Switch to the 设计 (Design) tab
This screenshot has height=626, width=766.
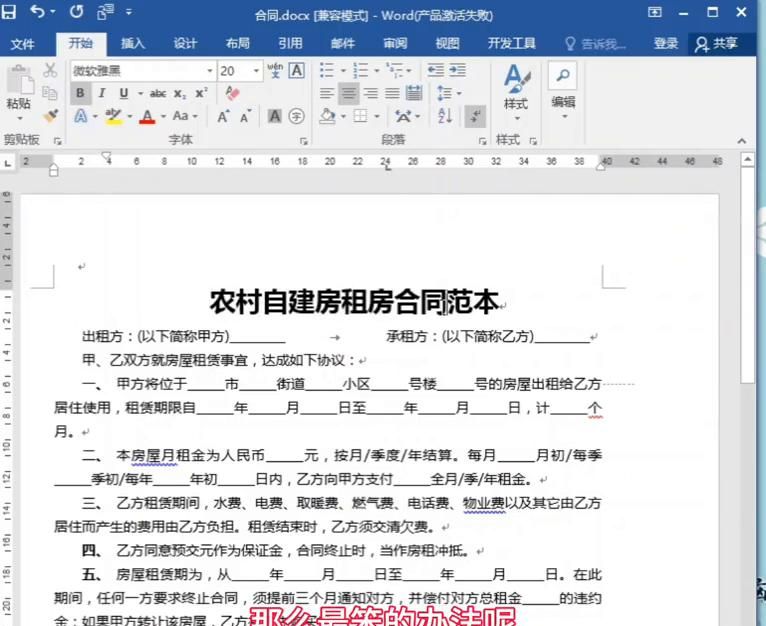click(x=185, y=43)
